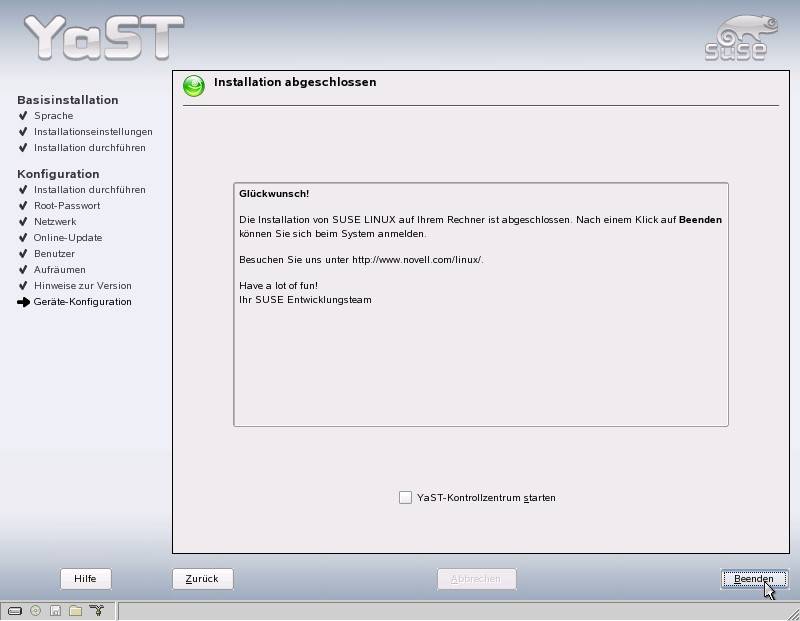Click the window corner size grip
This screenshot has height=621, width=800.
792,613
